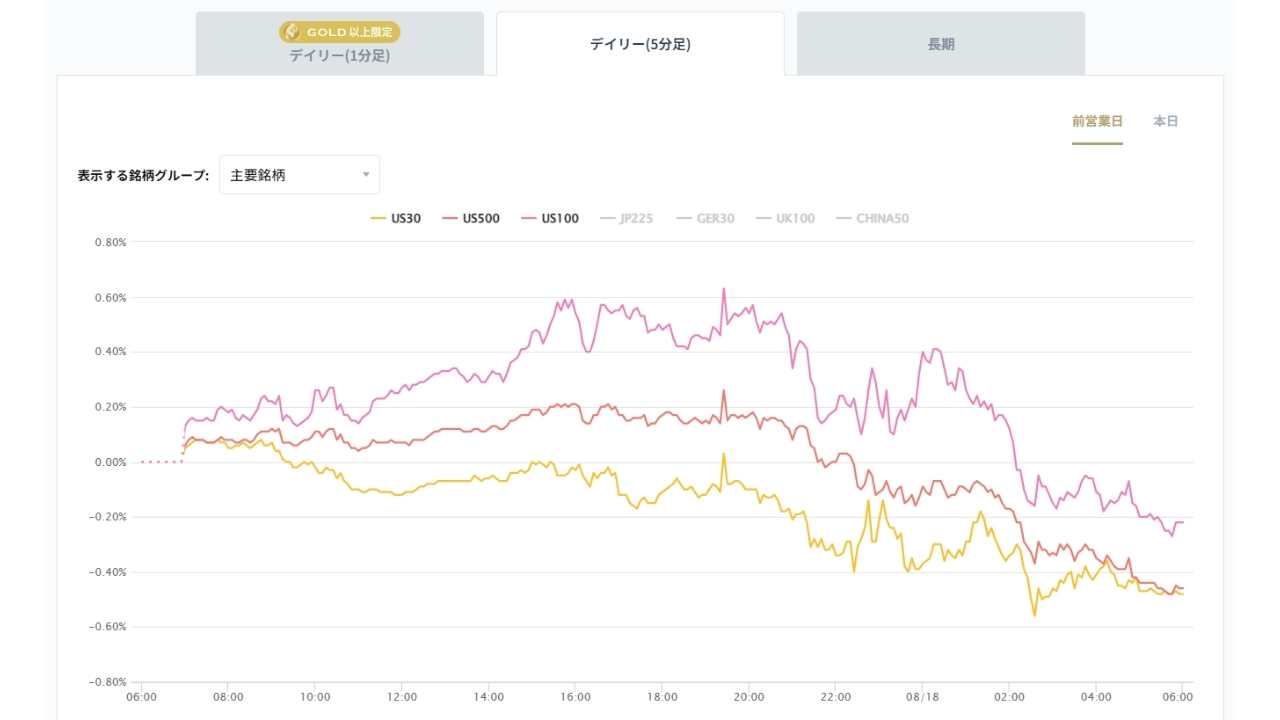The image size is (1280, 720).
Task: Switch to 本日 view
Action: (1166, 121)
